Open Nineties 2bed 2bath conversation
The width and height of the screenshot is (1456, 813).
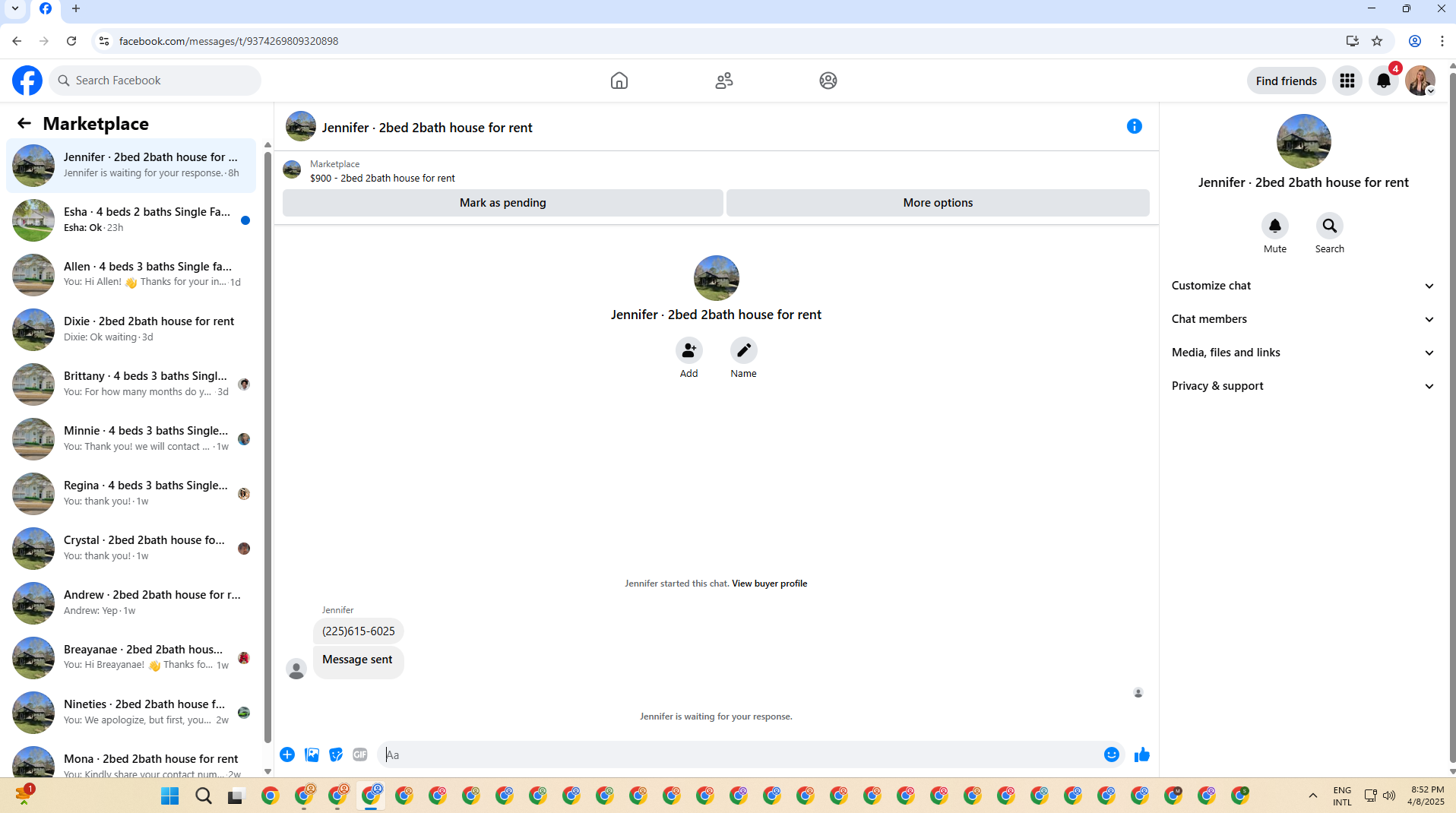click(131, 712)
